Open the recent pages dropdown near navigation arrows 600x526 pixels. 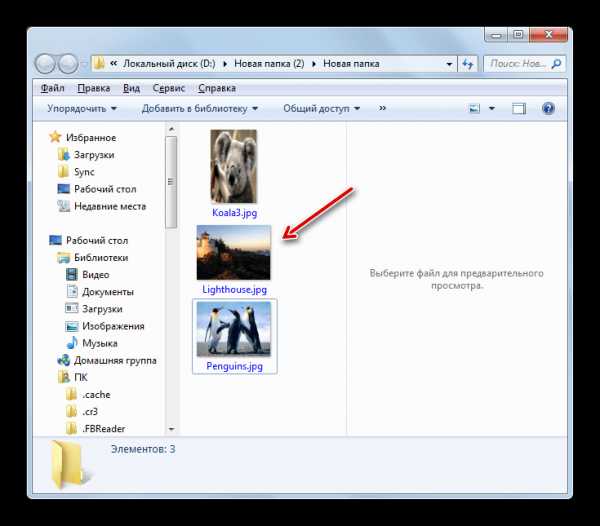(x=84, y=64)
